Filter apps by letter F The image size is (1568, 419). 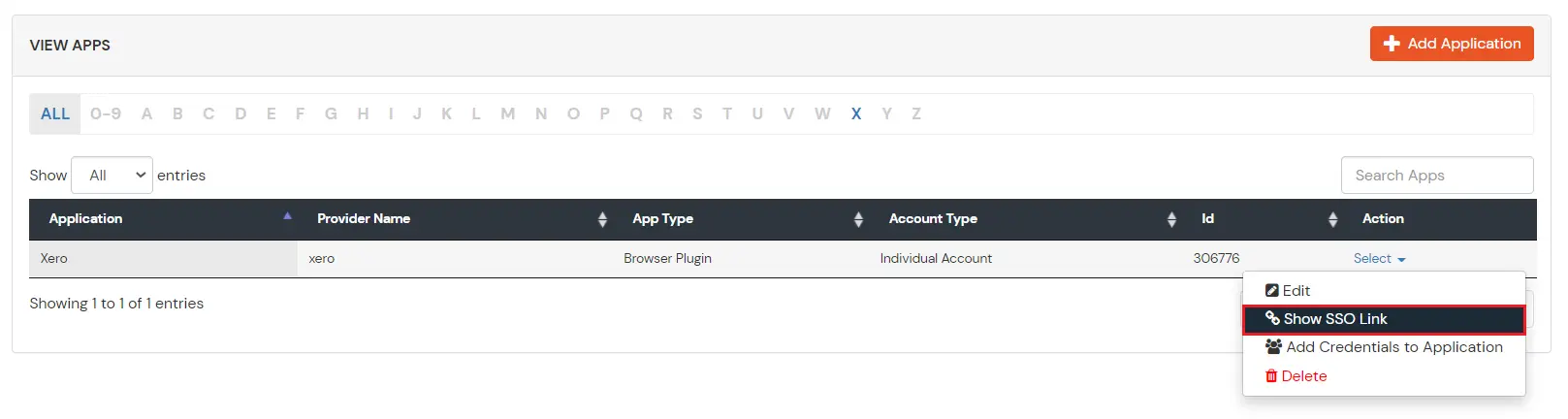click(x=301, y=113)
